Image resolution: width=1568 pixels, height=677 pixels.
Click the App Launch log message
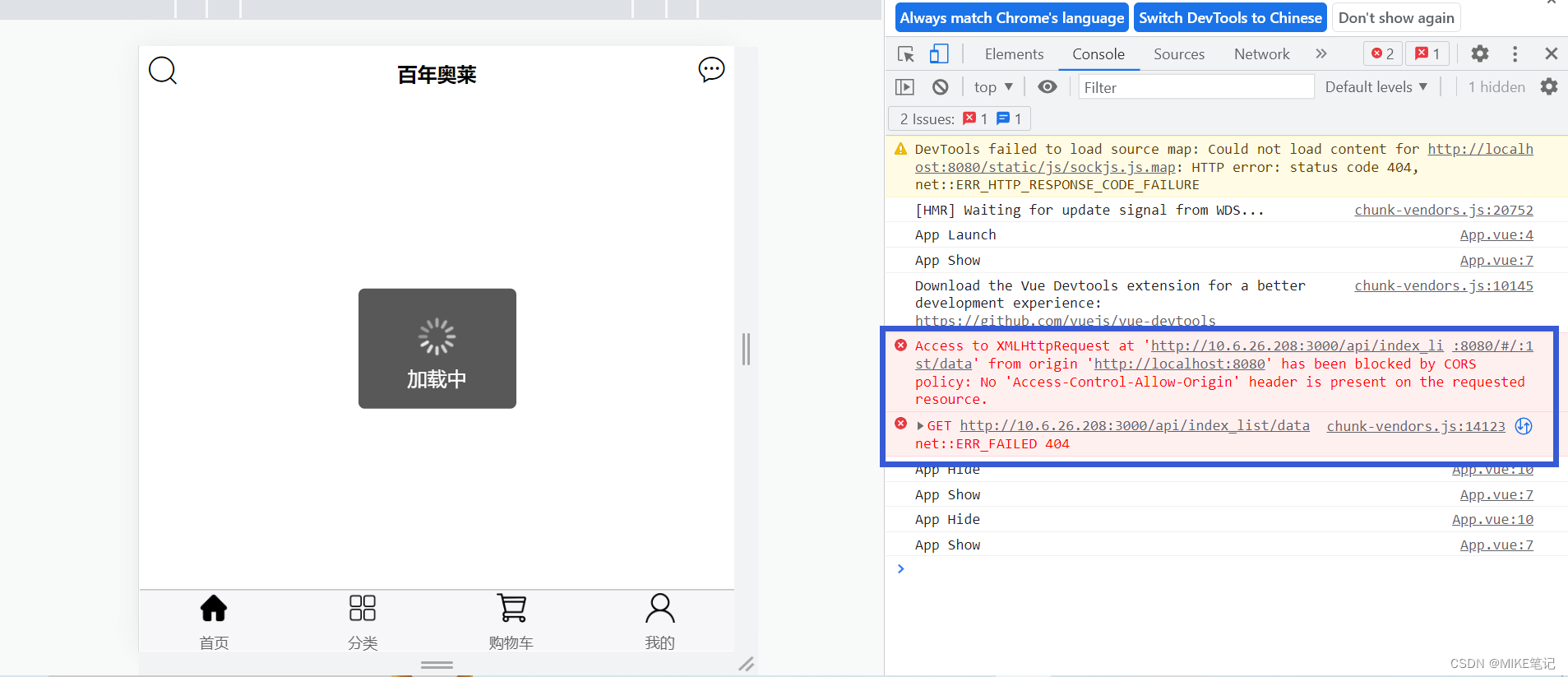coord(955,235)
